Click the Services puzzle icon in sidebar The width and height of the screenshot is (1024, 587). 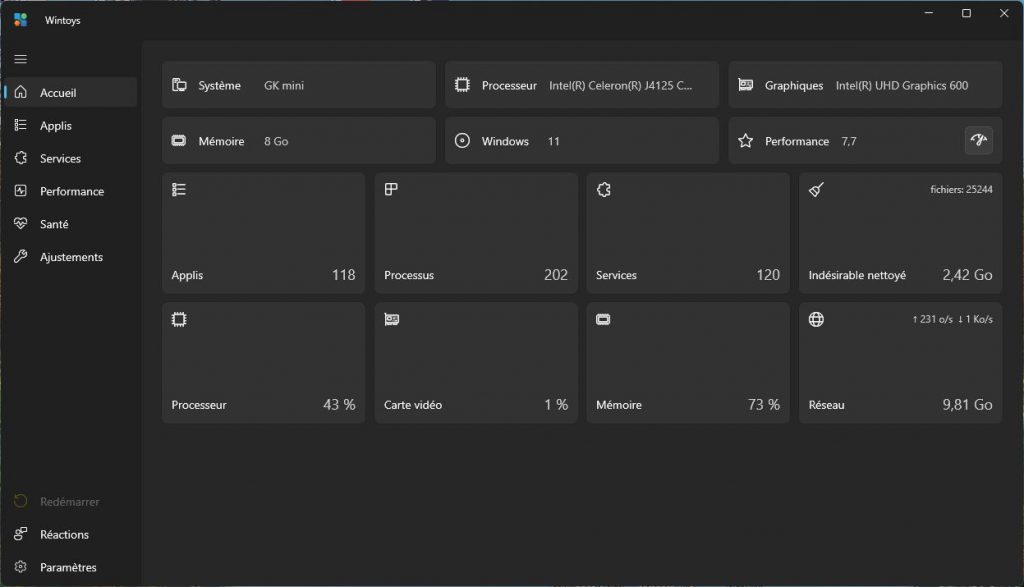coord(21,158)
